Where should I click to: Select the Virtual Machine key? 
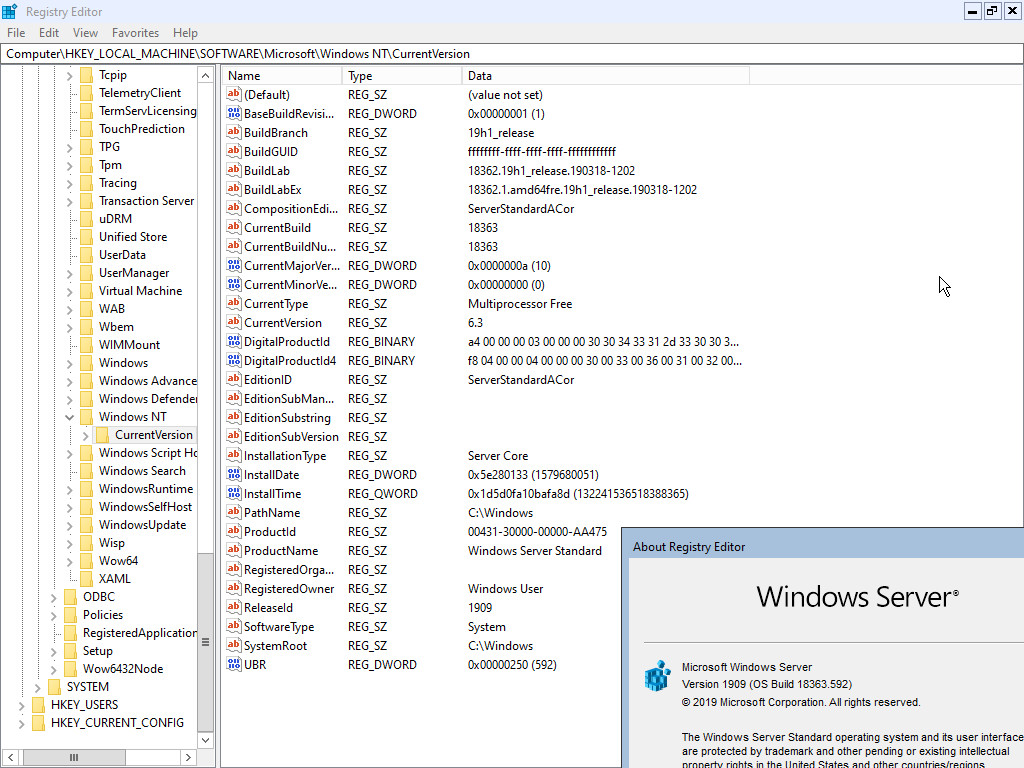click(140, 291)
